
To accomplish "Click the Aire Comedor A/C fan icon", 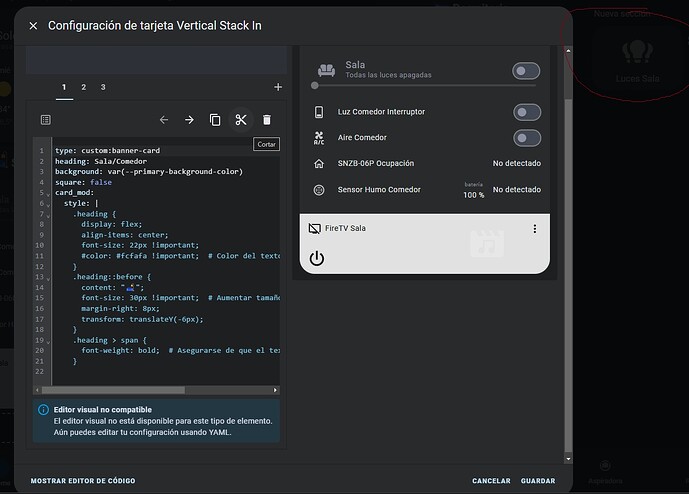I will [319, 138].
